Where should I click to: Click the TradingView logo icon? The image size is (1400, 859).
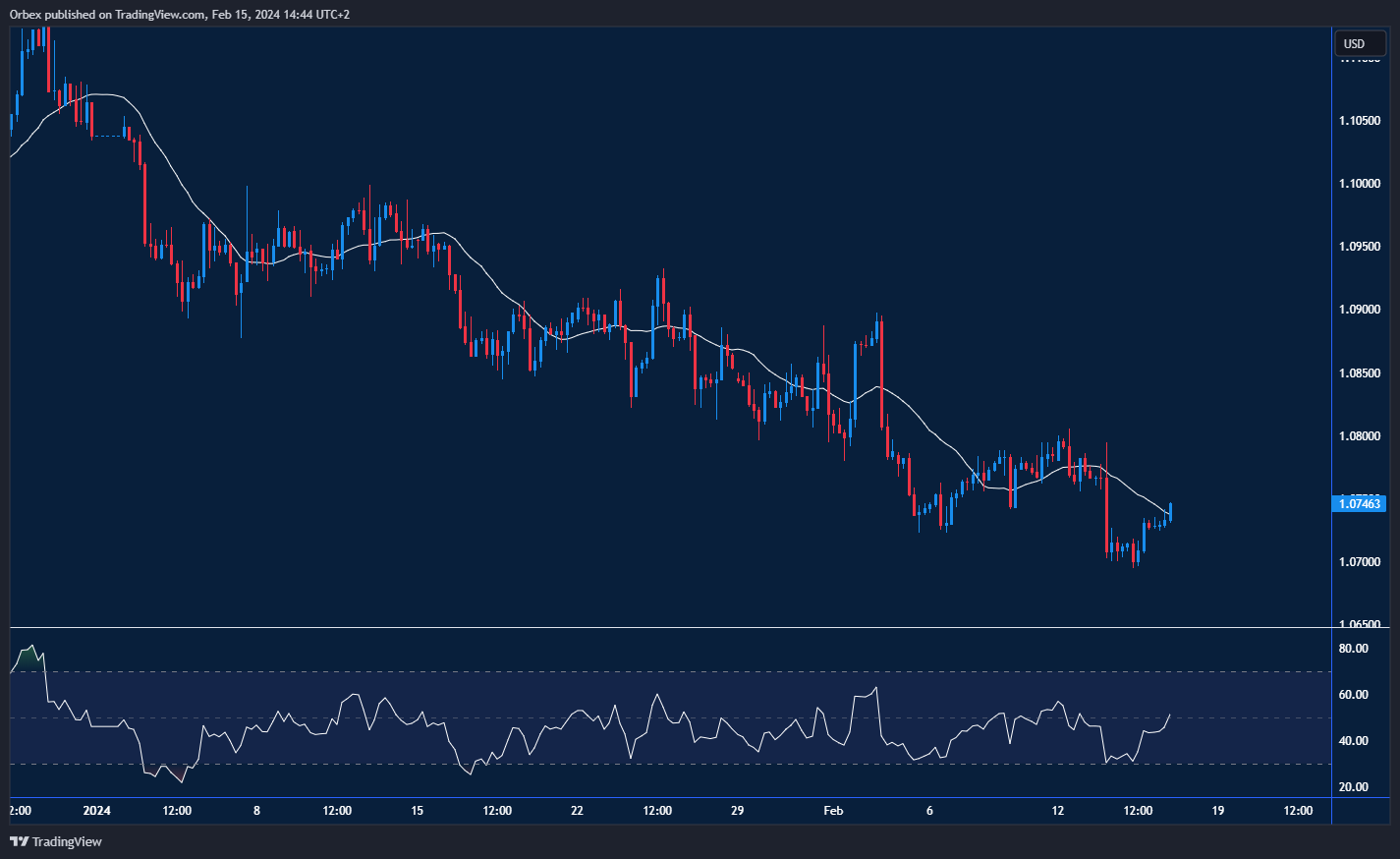pyautogui.click(x=17, y=842)
